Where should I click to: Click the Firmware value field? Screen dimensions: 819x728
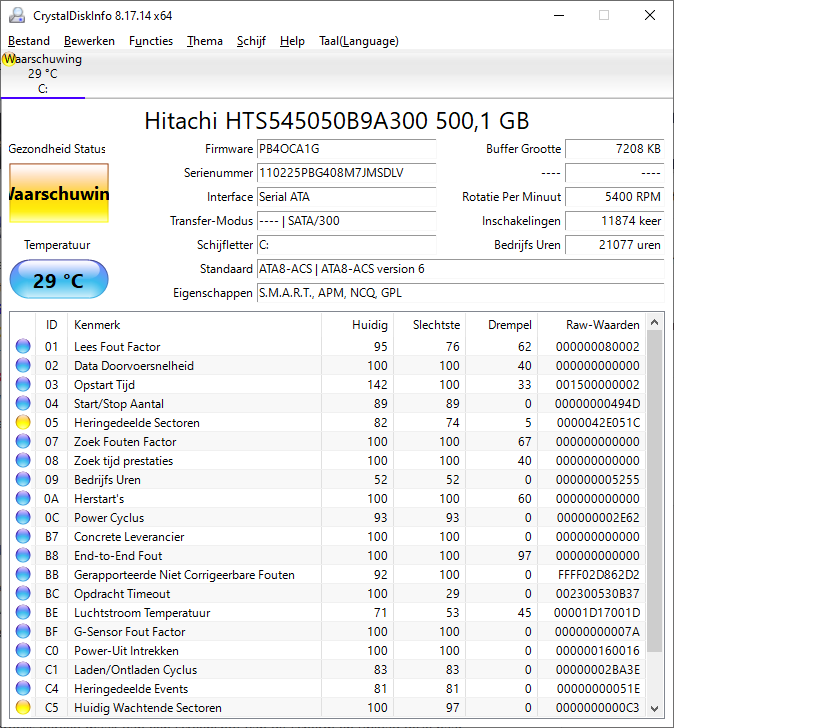[x=346, y=149]
